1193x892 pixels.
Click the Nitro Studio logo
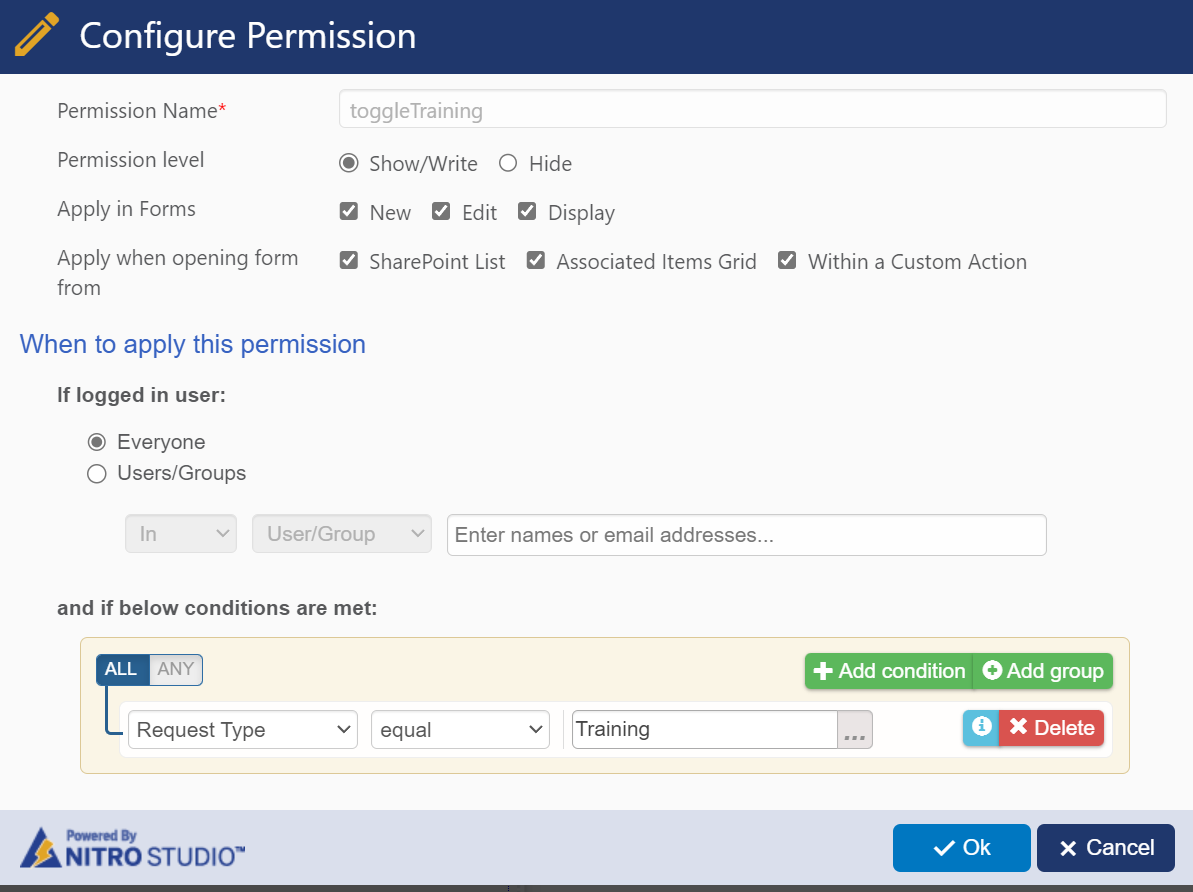(132, 848)
